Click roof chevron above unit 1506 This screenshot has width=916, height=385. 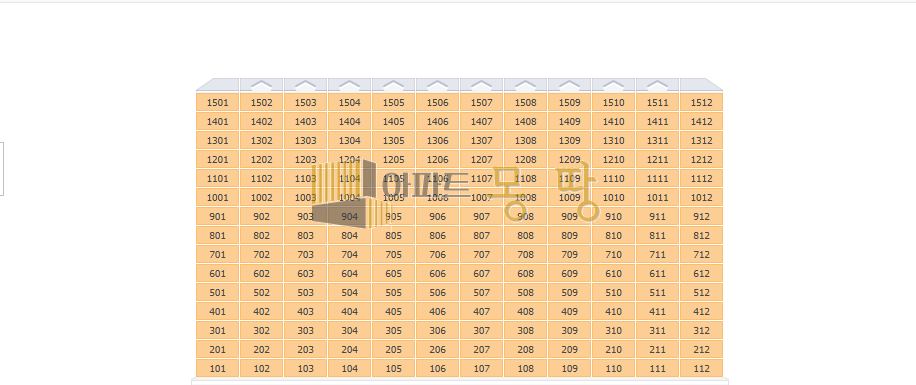pos(438,85)
